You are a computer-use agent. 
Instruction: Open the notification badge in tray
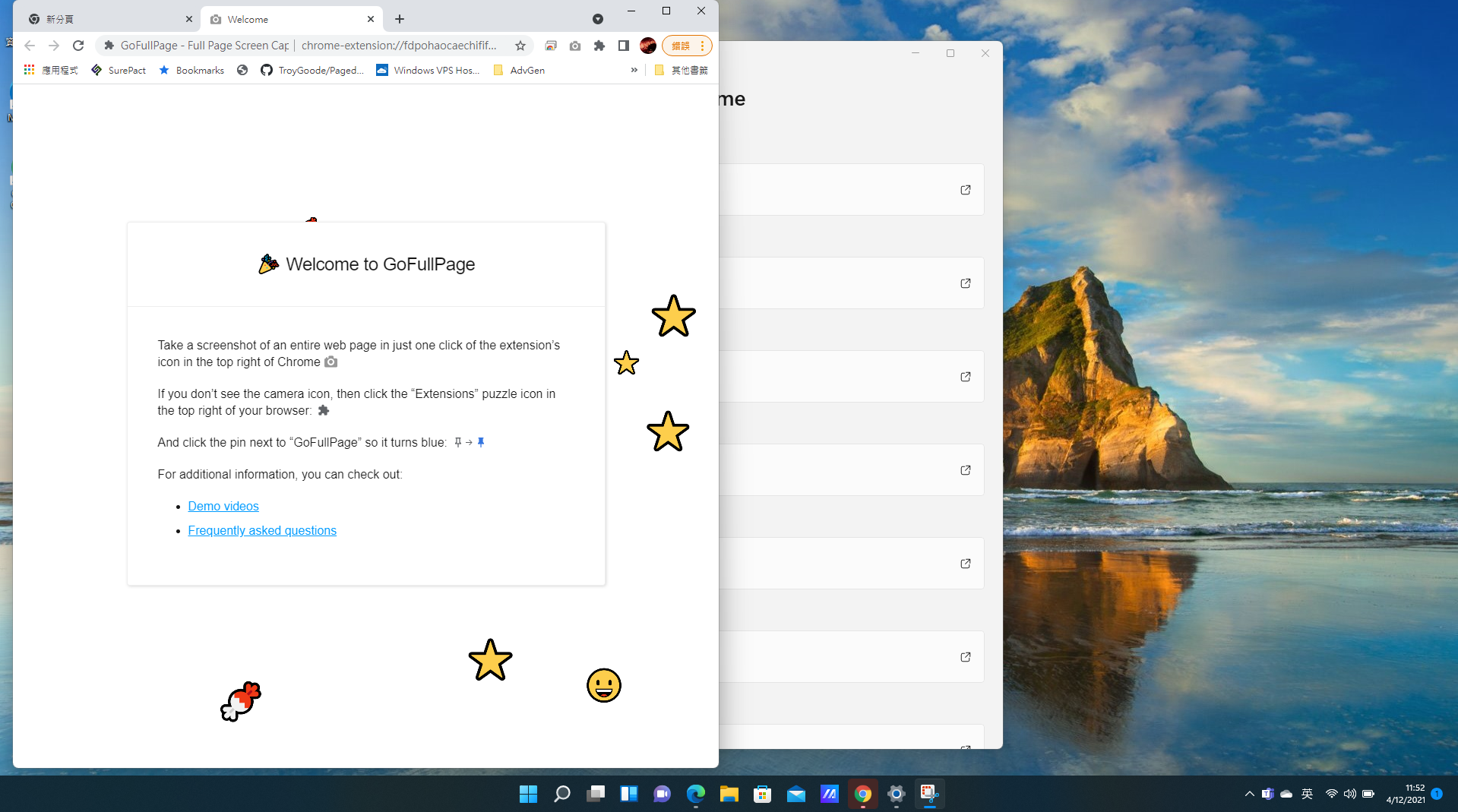coord(1437,793)
